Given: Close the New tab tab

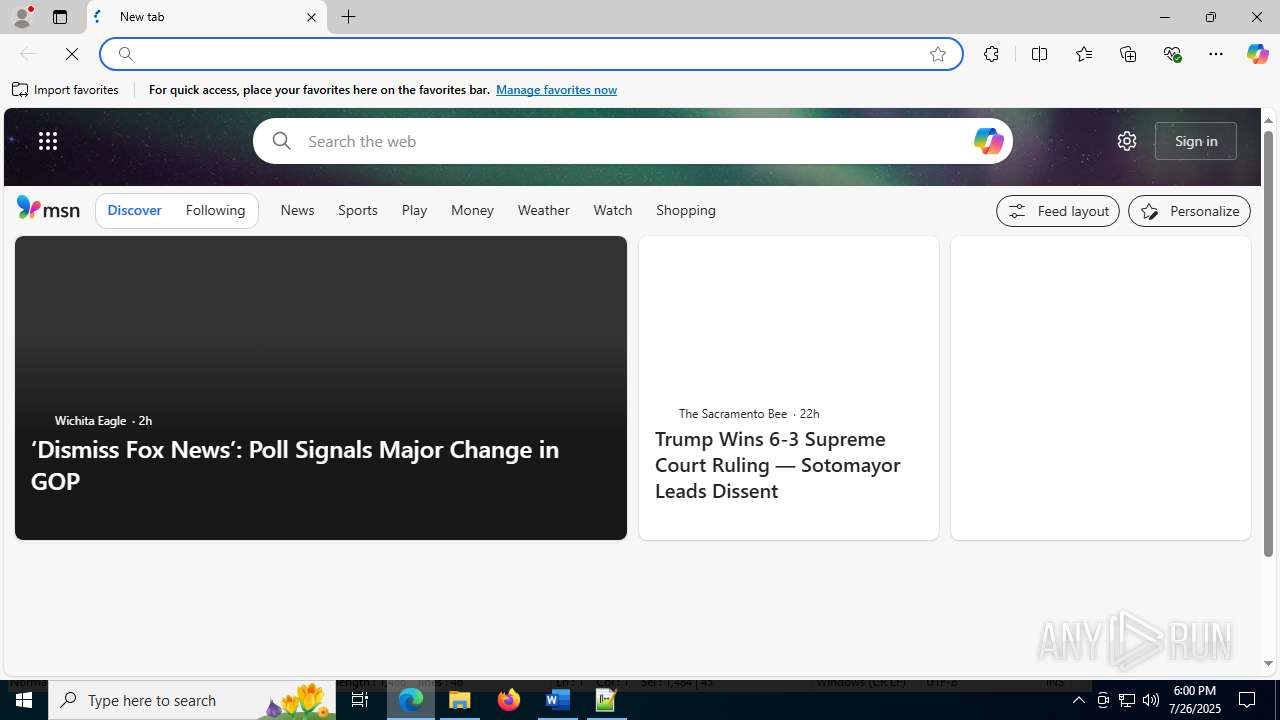Looking at the screenshot, I should tap(311, 17).
